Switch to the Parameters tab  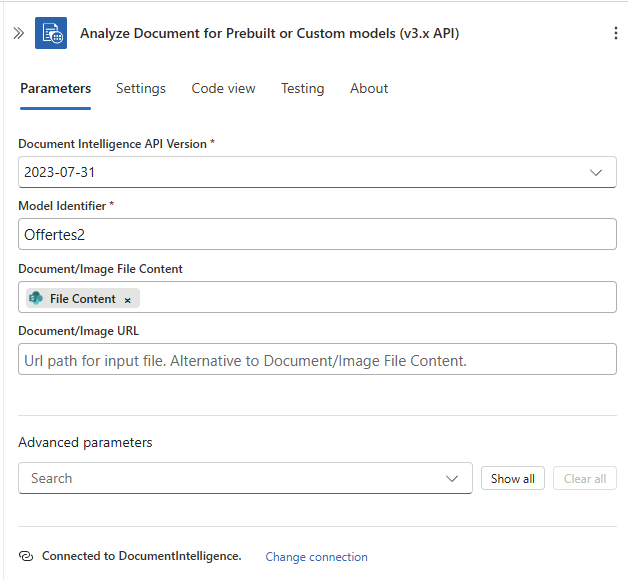(x=55, y=88)
